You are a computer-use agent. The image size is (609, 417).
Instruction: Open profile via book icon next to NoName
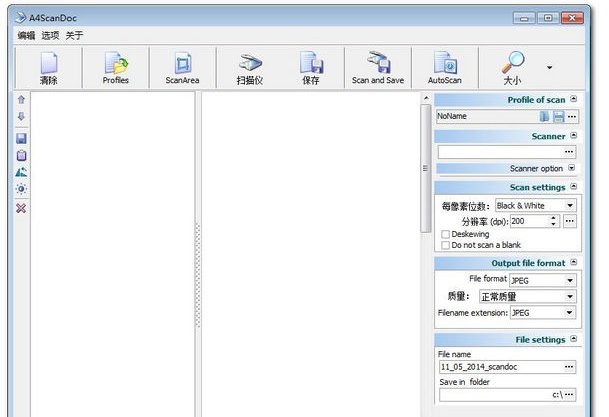tap(544, 116)
